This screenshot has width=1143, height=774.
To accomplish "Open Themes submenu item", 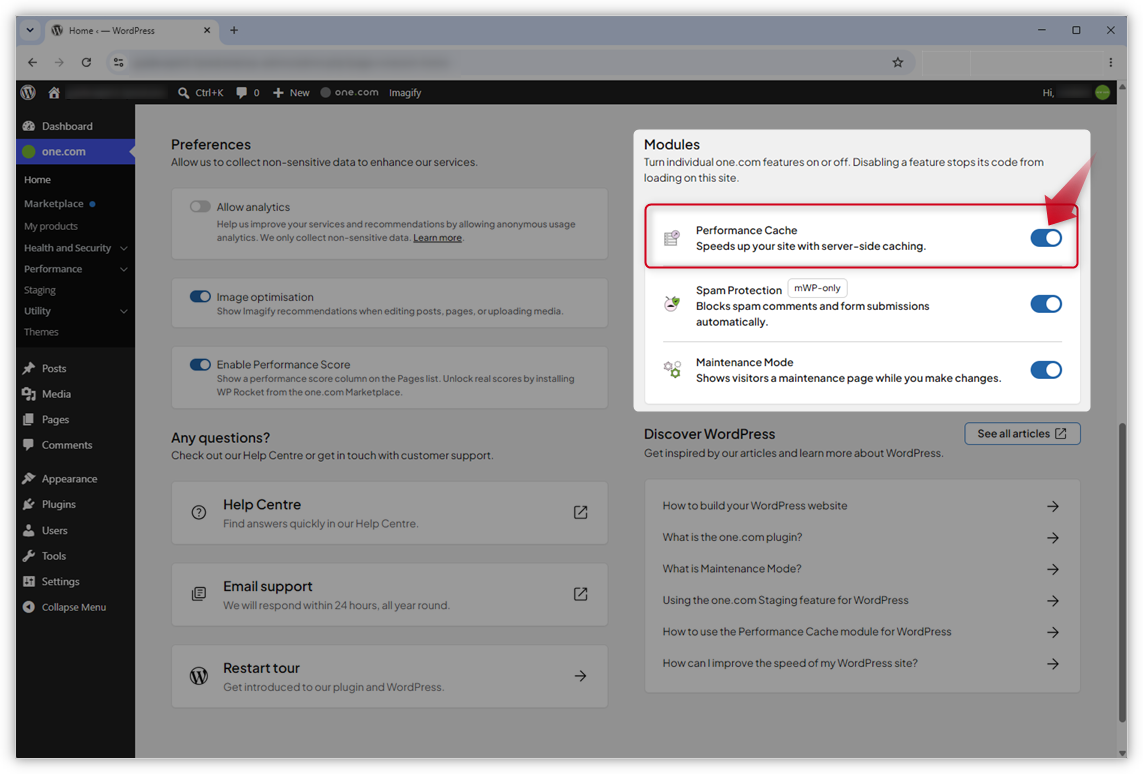I will pyautogui.click(x=41, y=332).
